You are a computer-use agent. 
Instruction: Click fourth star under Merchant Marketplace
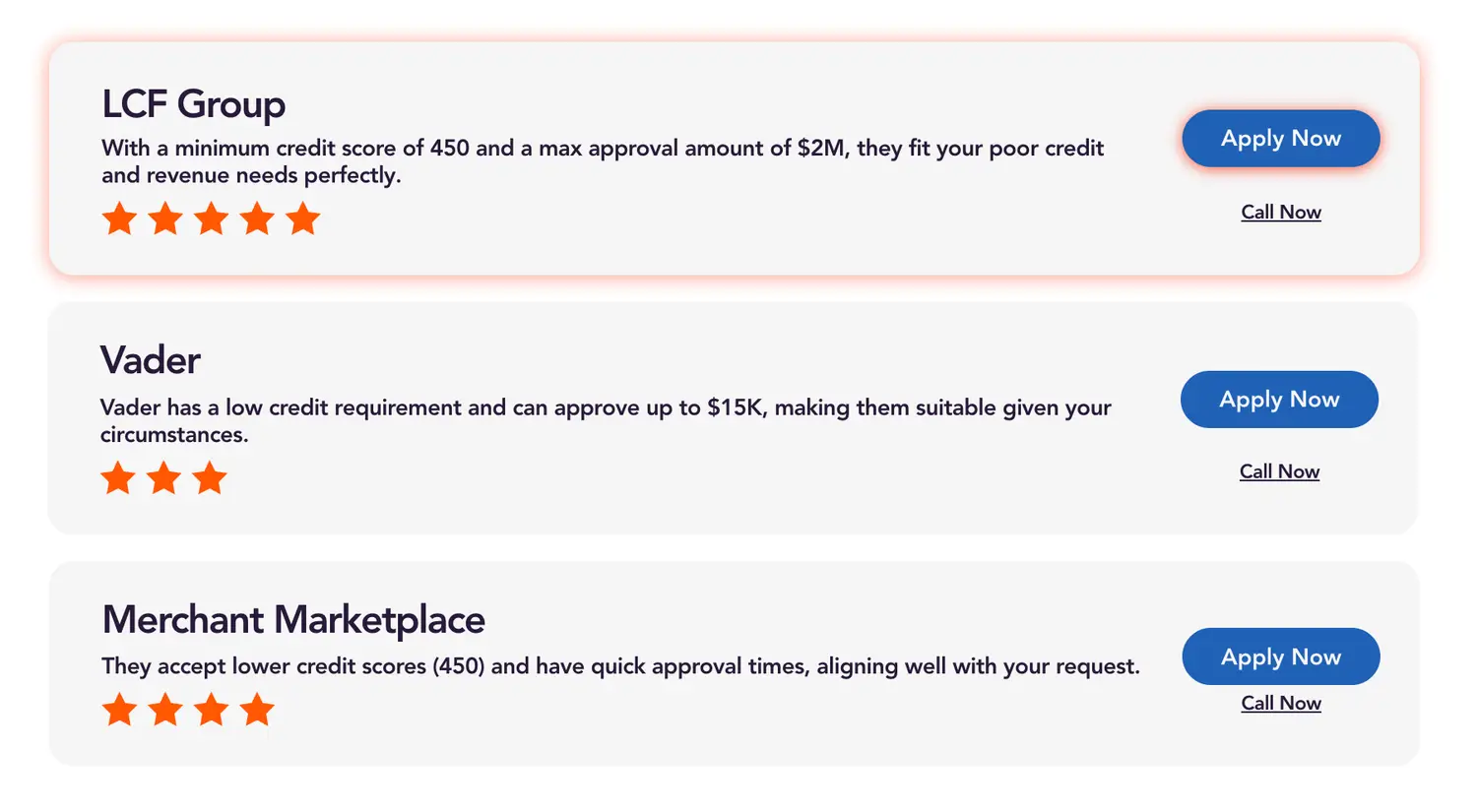(257, 709)
